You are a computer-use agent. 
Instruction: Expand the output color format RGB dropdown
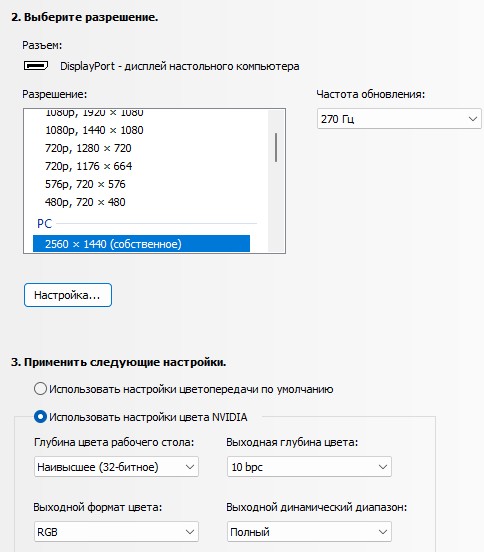coord(116,532)
